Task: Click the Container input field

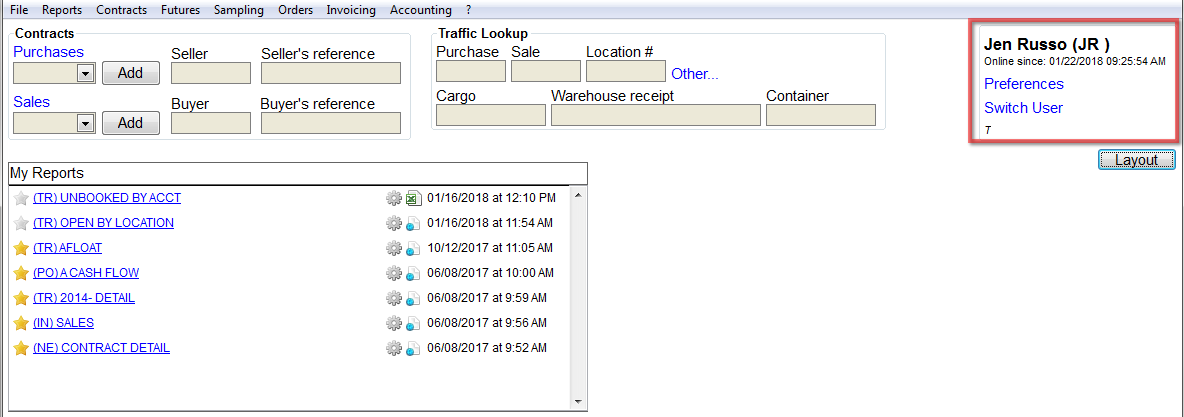Action: (821, 115)
